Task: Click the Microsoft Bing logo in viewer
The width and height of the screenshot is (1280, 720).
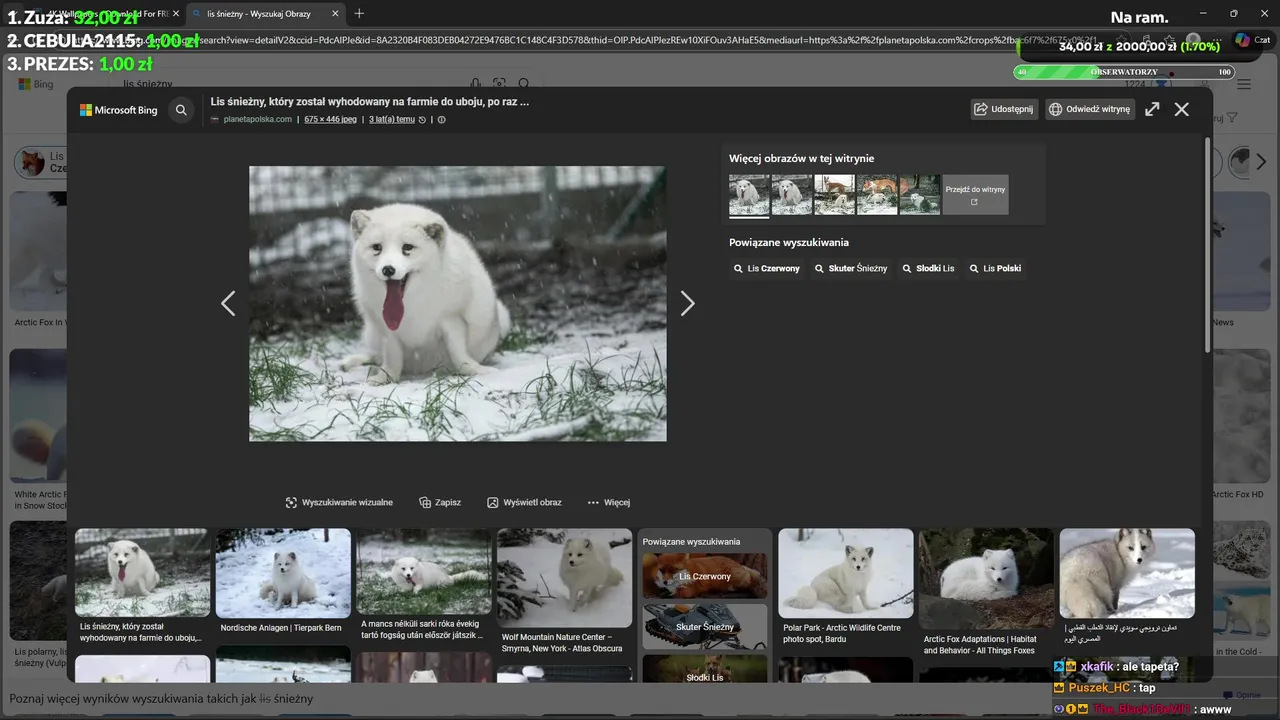Action: (119, 110)
